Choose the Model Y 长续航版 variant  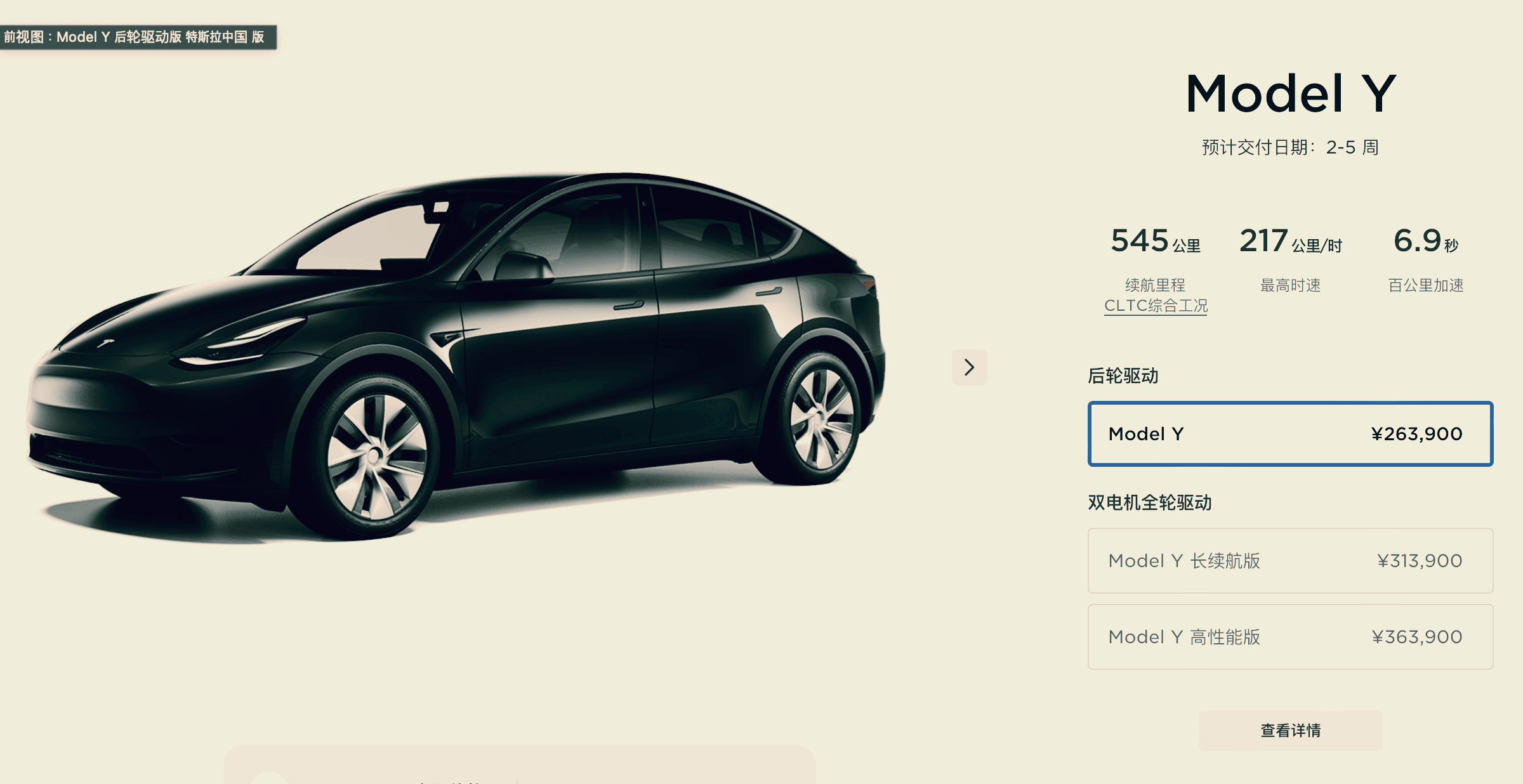(x=1290, y=561)
